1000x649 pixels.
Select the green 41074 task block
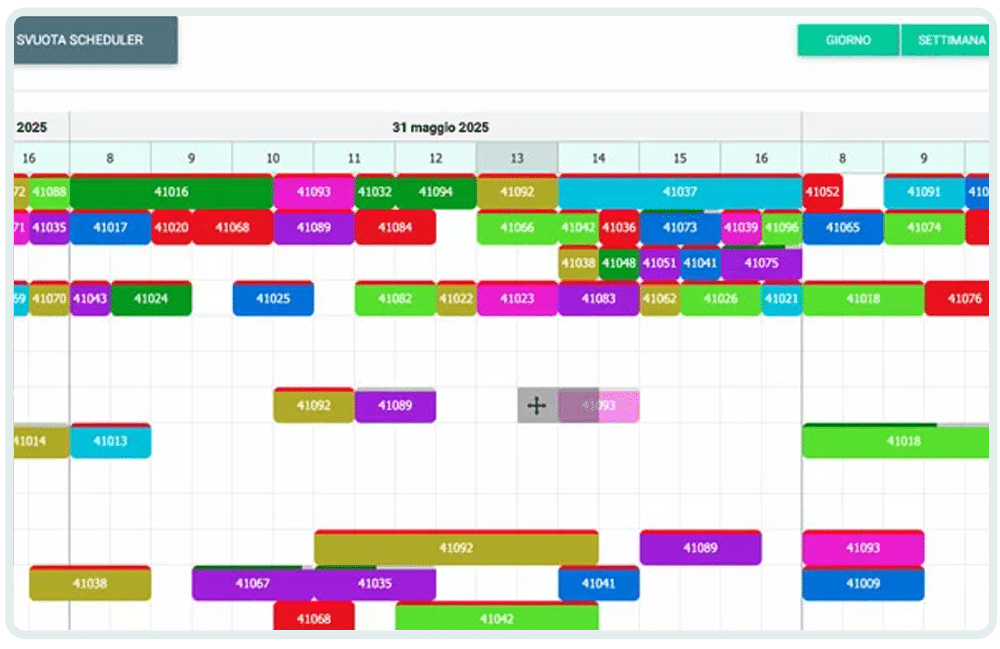click(x=924, y=228)
